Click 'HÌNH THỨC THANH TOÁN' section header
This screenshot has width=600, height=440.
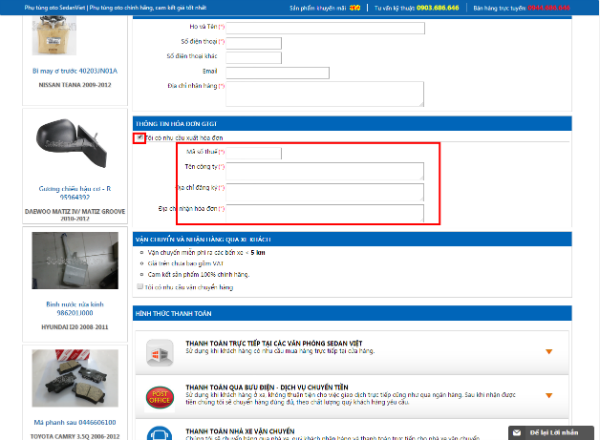click(x=173, y=313)
